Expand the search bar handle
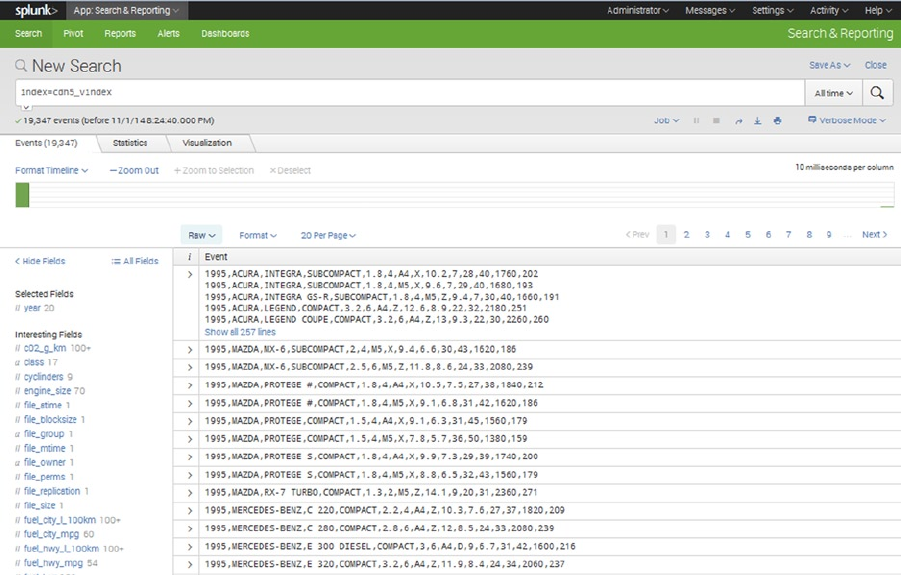Viewport: 901px width, 575px height. point(26,107)
